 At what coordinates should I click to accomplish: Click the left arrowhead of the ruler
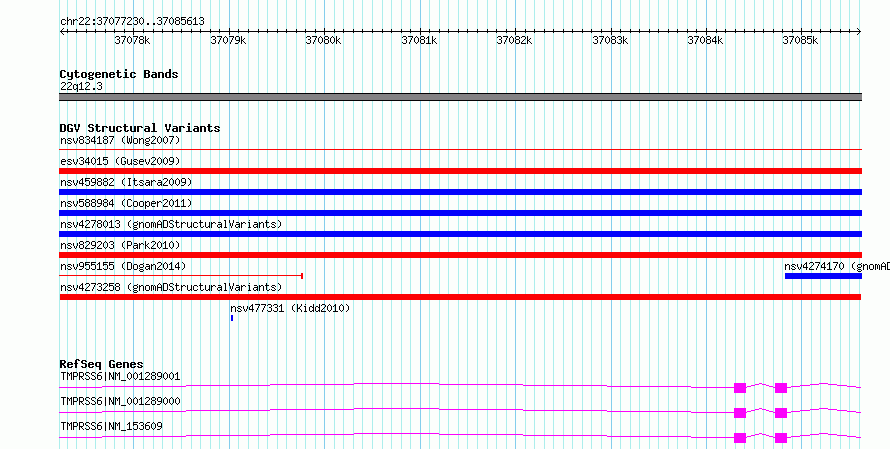coord(62,32)
